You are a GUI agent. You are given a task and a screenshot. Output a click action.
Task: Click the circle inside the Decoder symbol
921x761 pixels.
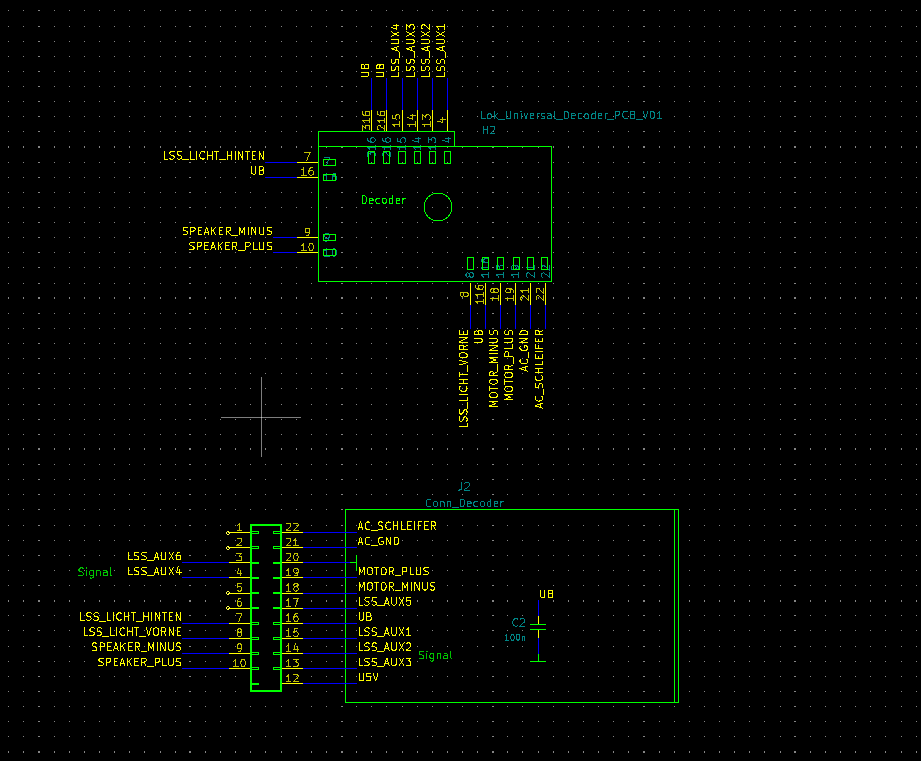(438, 207)
